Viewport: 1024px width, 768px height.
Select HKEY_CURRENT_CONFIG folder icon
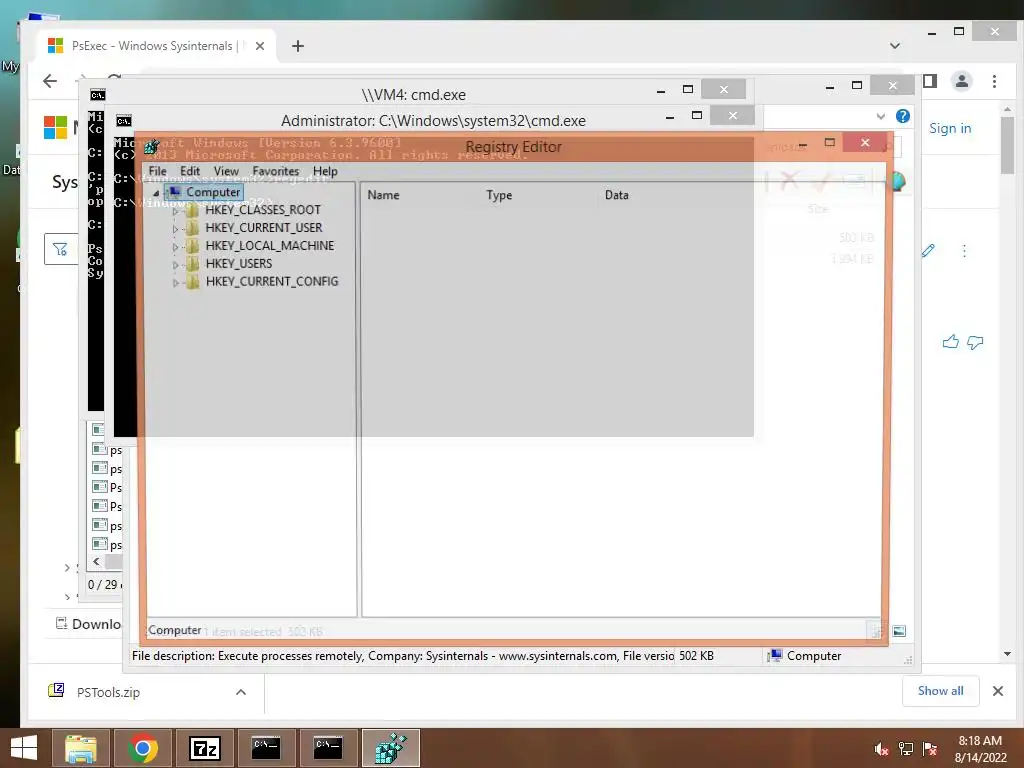click(x=192, y=281)
